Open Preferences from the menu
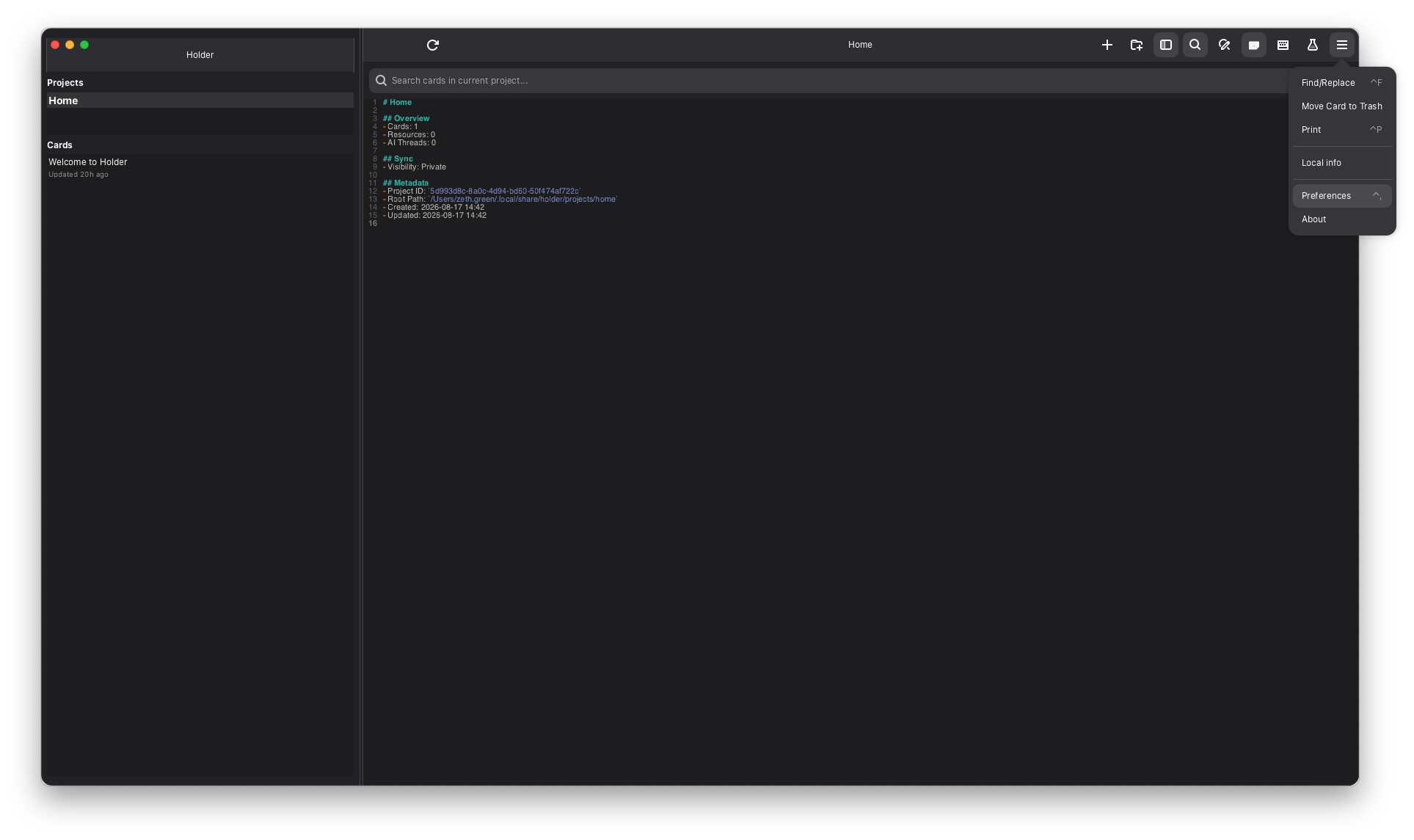 coord(1342,196)
